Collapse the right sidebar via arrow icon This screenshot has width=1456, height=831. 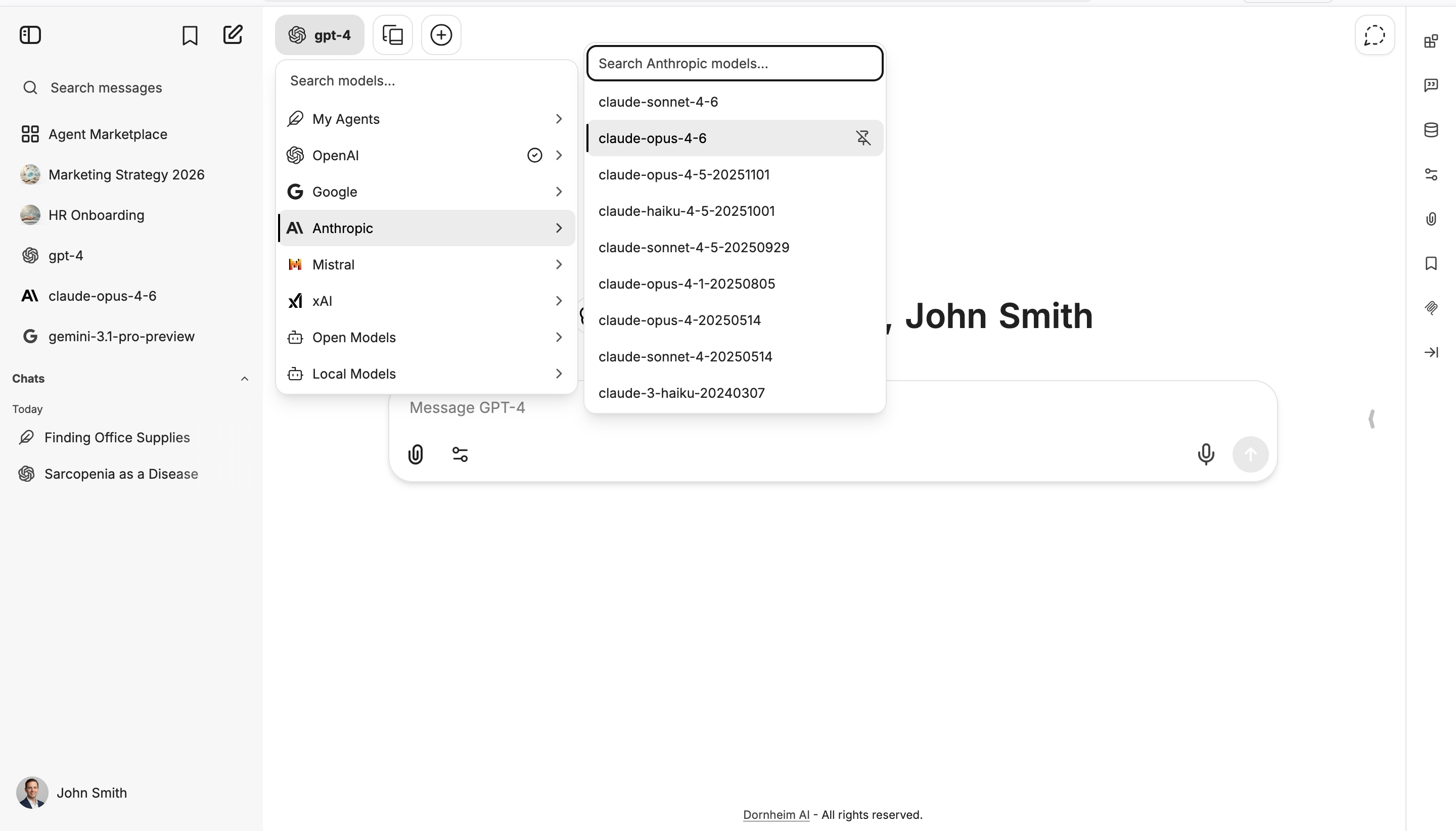1431,352
